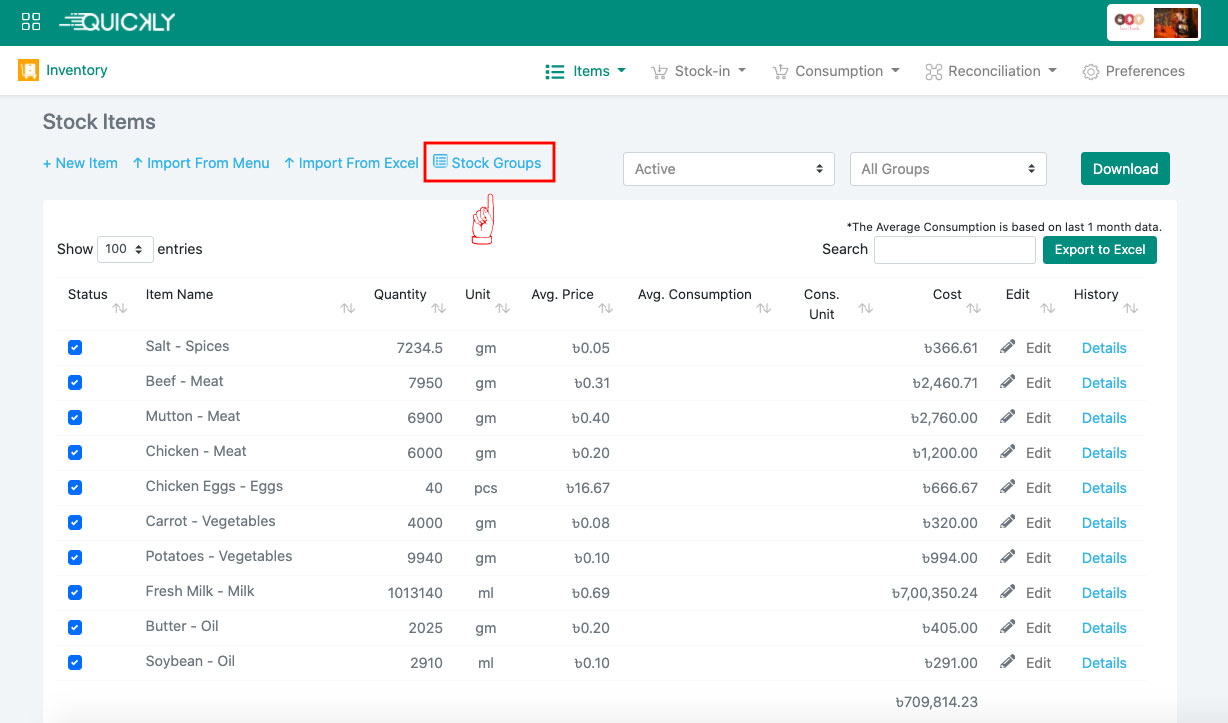Open the Active status filter dropdown
Image resolution: width=1228 pixels, height=723 pixels.
click(728, 169)
